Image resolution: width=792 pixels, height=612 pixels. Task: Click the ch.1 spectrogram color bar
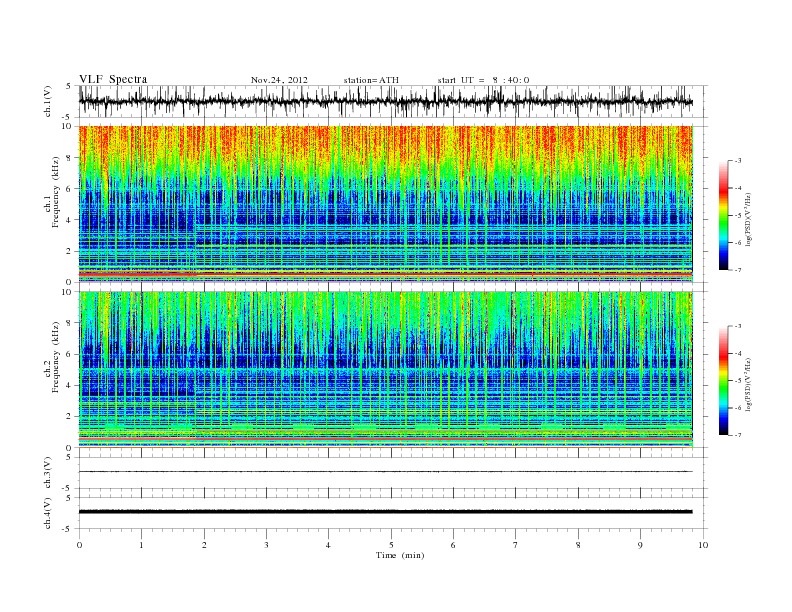[x=723, y=215]
